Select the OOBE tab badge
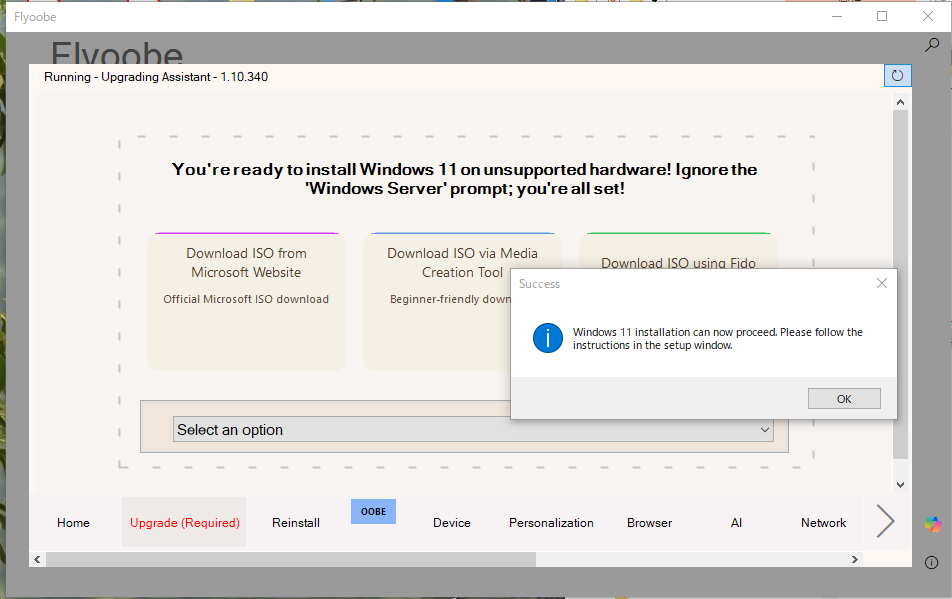 pos(373,511)
